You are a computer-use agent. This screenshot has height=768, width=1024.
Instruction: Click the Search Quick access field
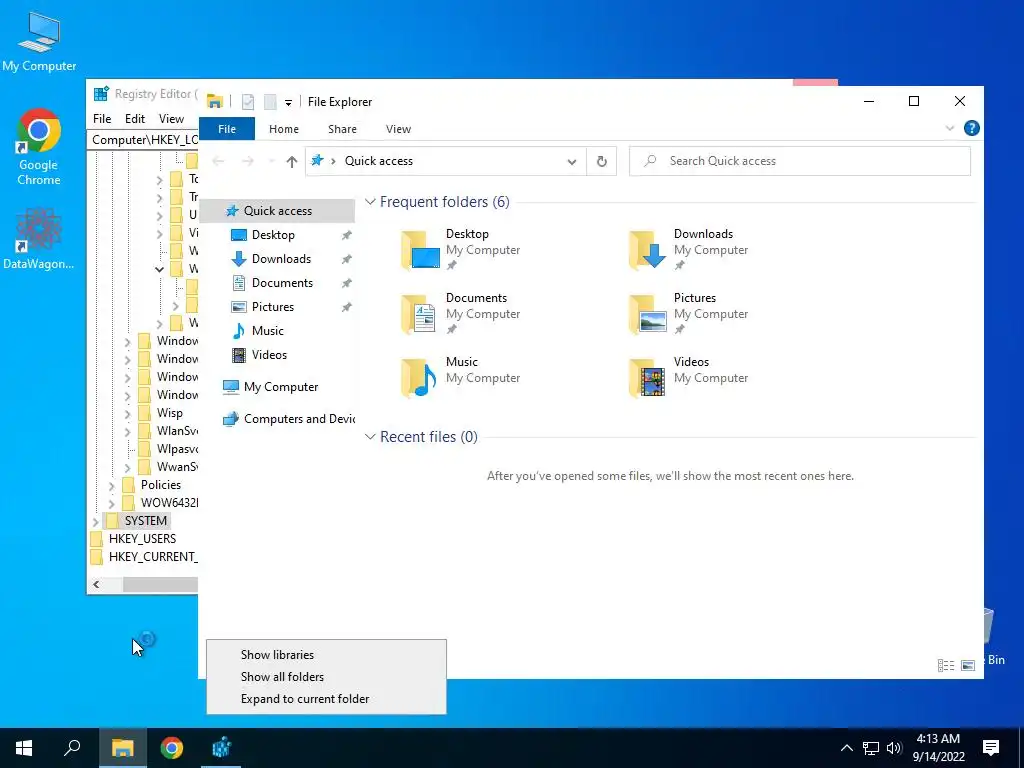[800, 161]
